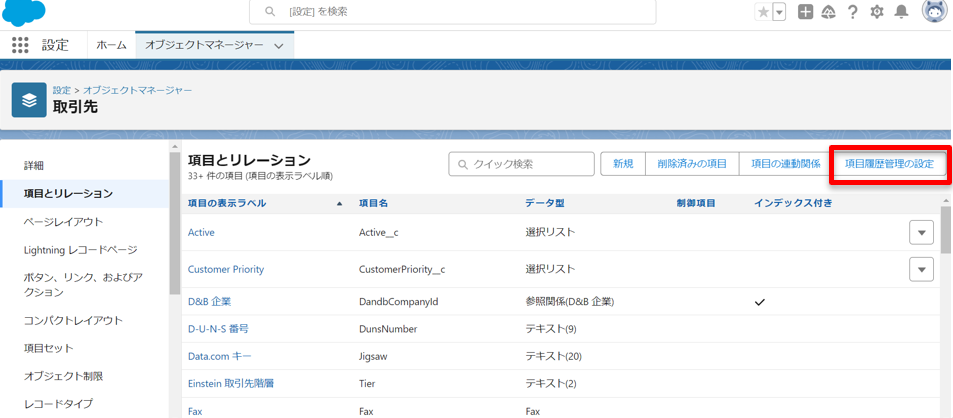Click the 項目の連動関係 button

(x=786, y=163)
